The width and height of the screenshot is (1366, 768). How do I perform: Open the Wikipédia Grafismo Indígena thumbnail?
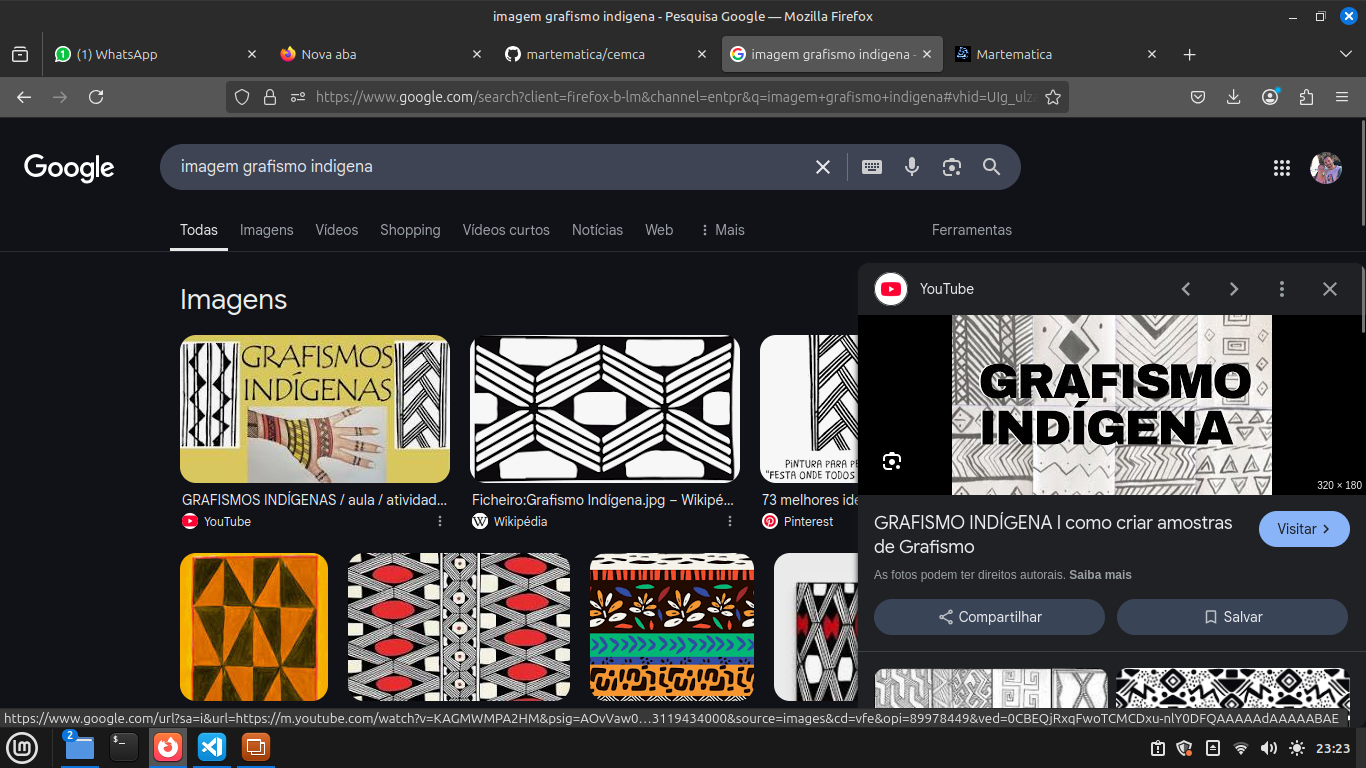click(x=605, y=409)
